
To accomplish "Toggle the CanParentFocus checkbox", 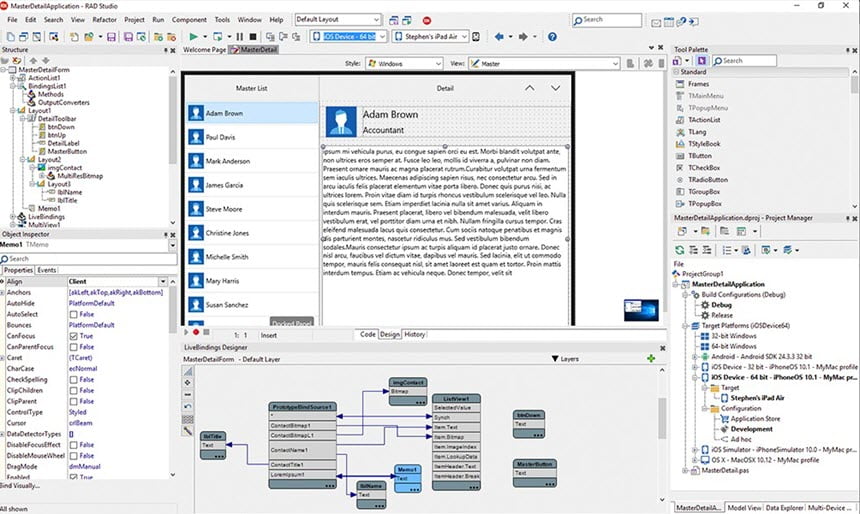I will click(x=73, y=347).
